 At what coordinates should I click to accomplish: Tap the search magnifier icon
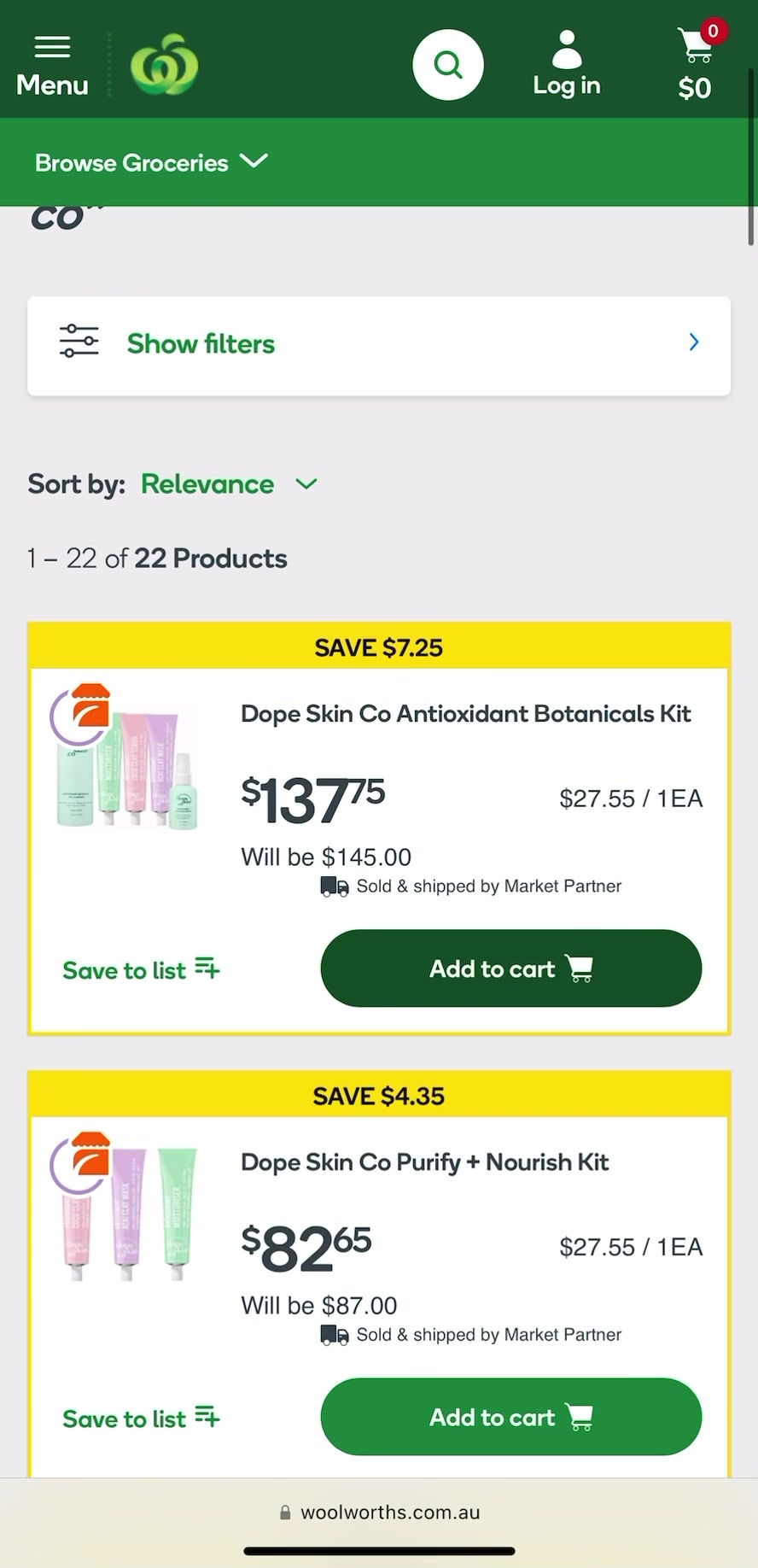tap(448, 65)
